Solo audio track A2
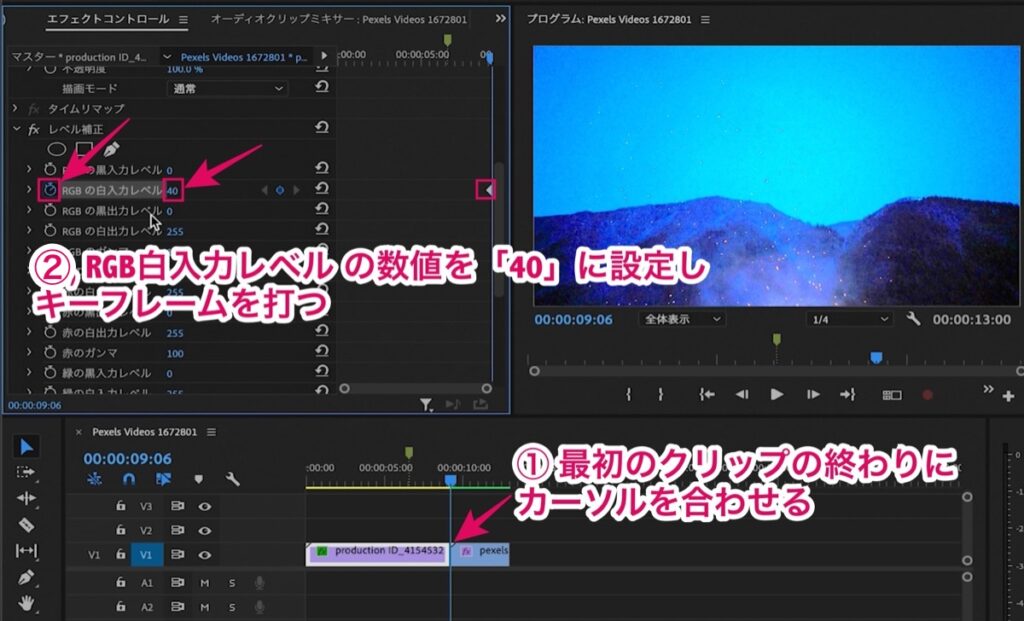This screenshot has height=621, width=1024. pyautogui.click(x=232, y=607)
